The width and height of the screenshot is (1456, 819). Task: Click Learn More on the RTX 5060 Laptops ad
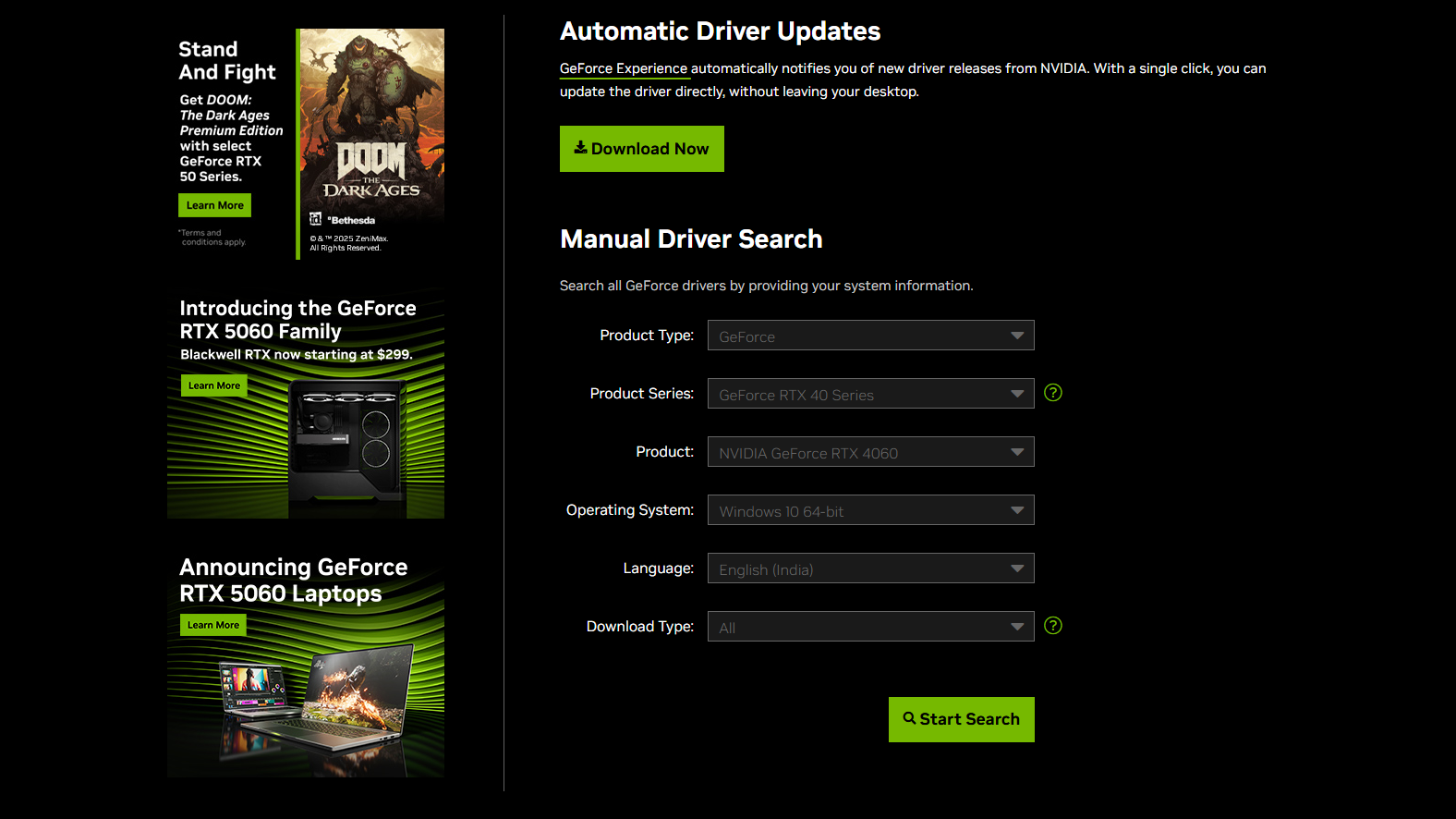(x=212, y=625)
